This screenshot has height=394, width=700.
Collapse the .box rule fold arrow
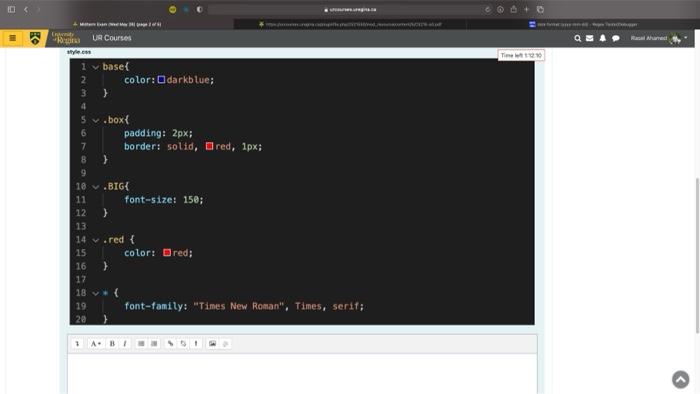(x=96, y=120)
